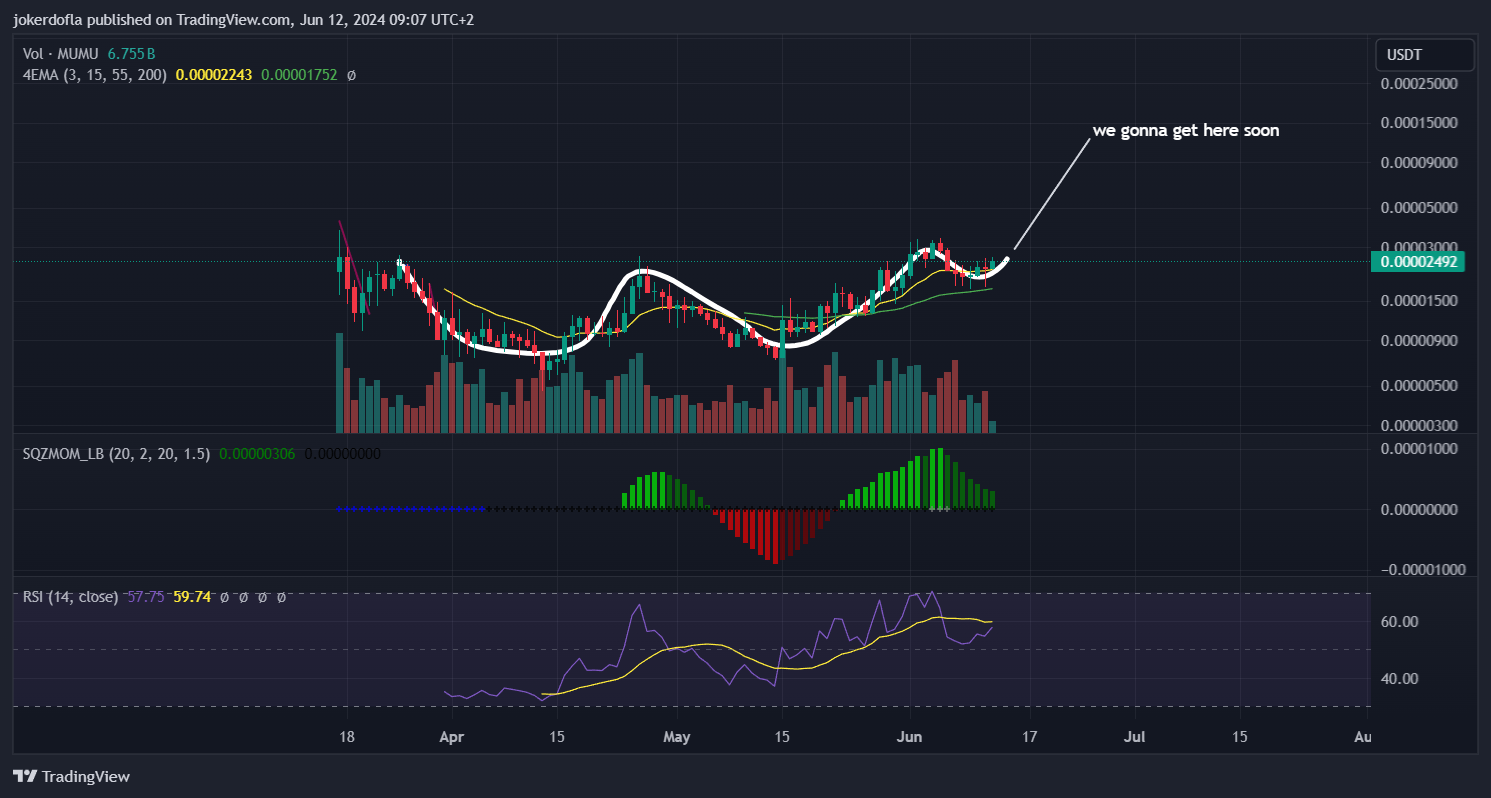The height and width of the screenshot is (798, 1491).
Task: Click the 0.00001000 SQZMOM axis label
Action: point(1419,449)
